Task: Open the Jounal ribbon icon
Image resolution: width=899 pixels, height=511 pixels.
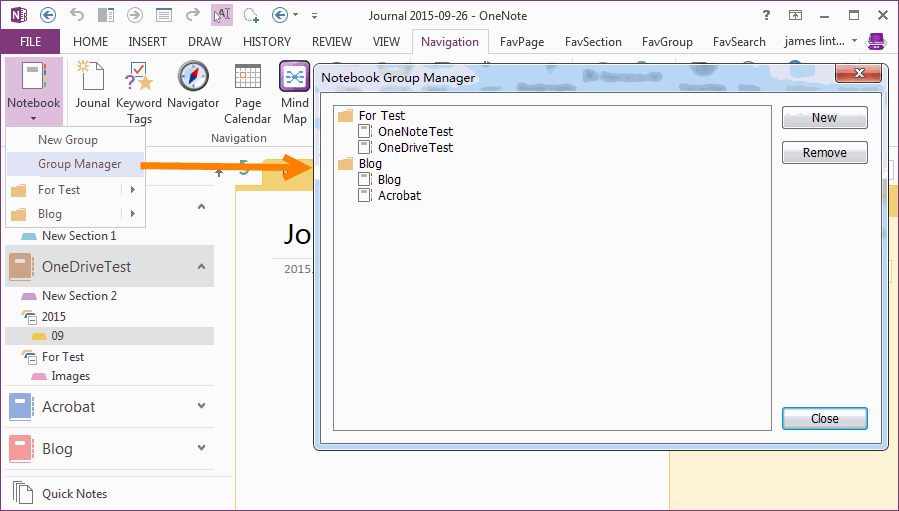Action: click(x=92, y=85)
